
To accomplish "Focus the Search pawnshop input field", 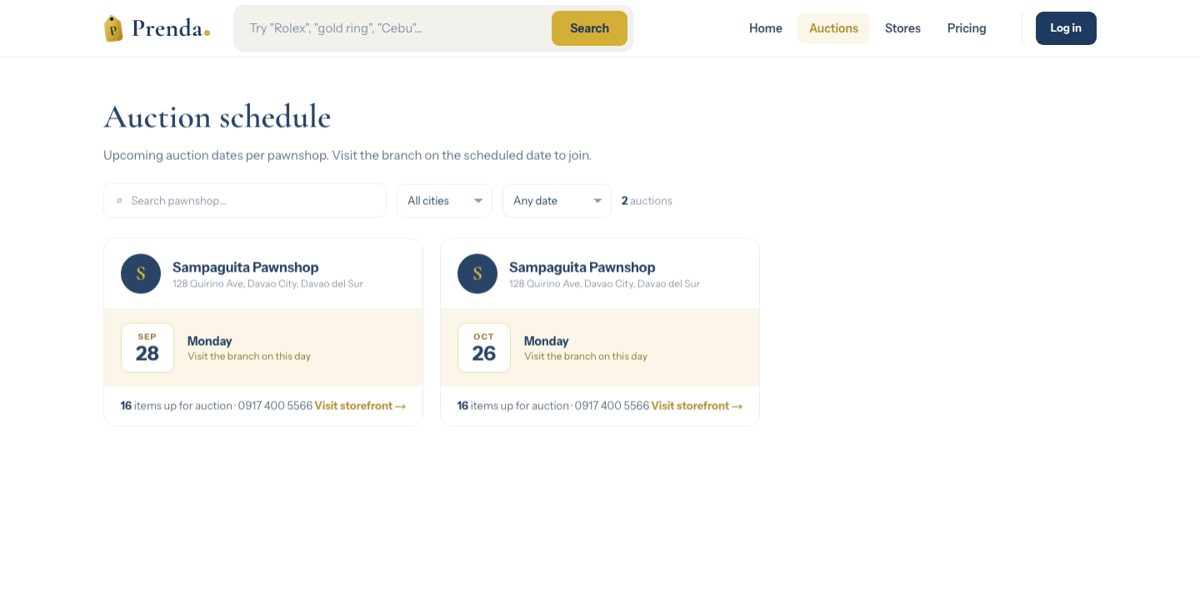I will pos(245,201).
